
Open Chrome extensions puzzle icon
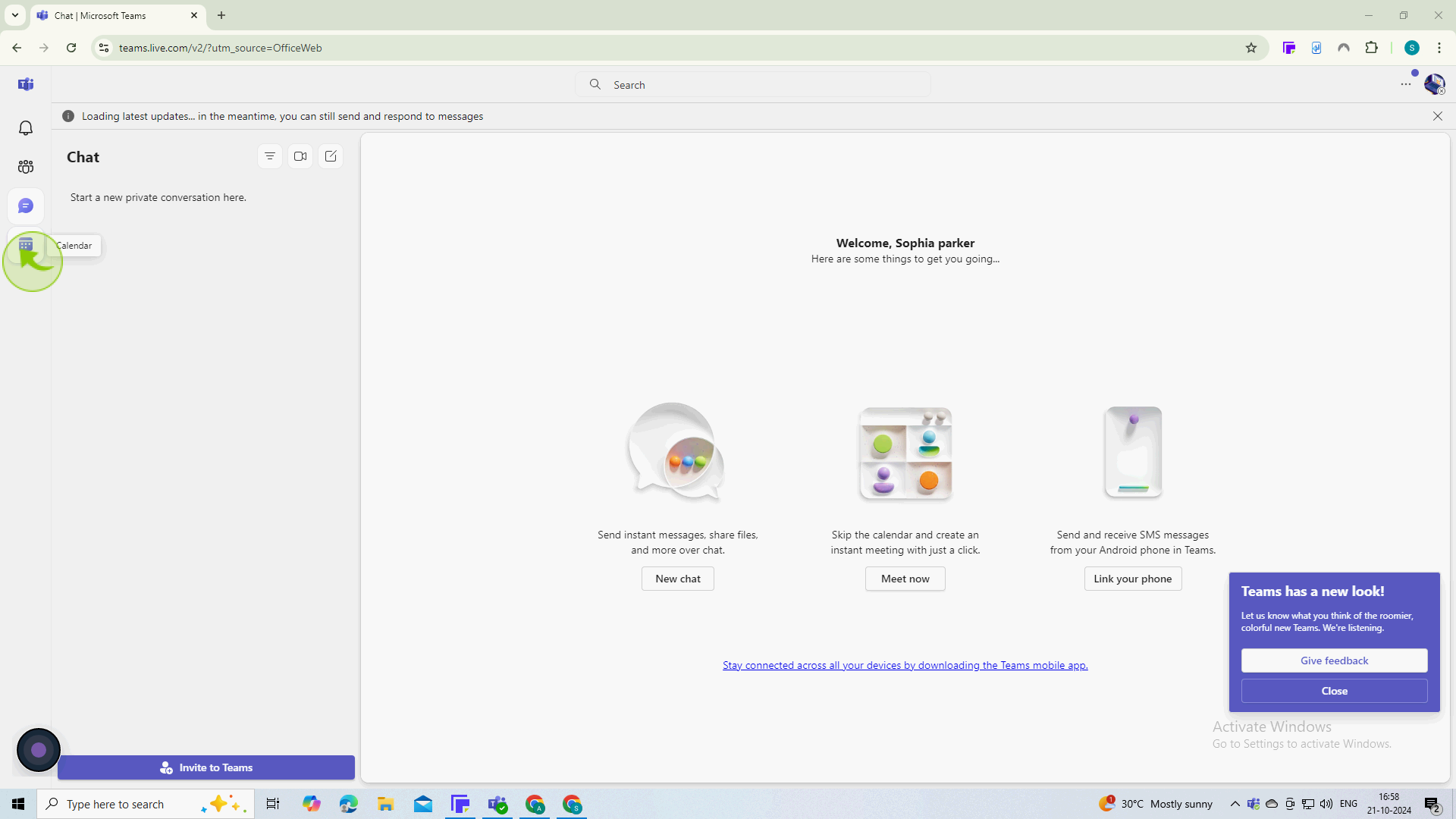(x=1371, y=48)
